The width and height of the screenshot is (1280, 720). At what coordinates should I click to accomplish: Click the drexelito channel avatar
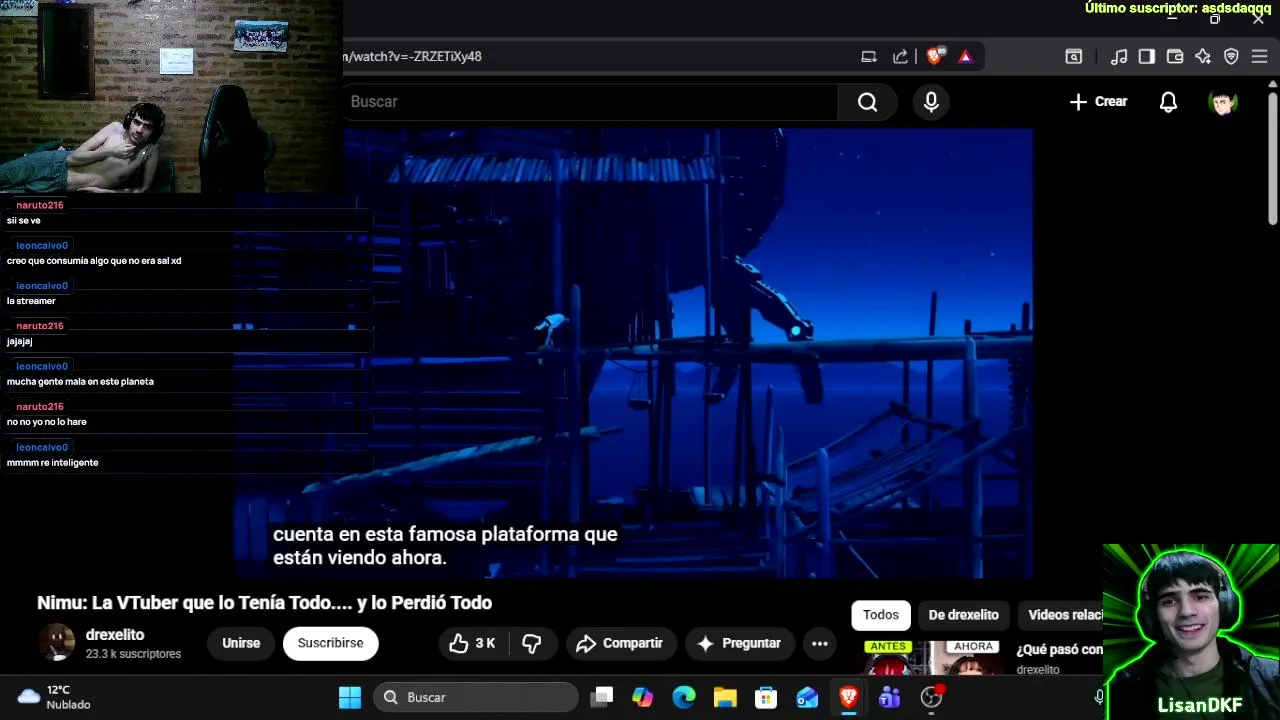click(56, 643)
